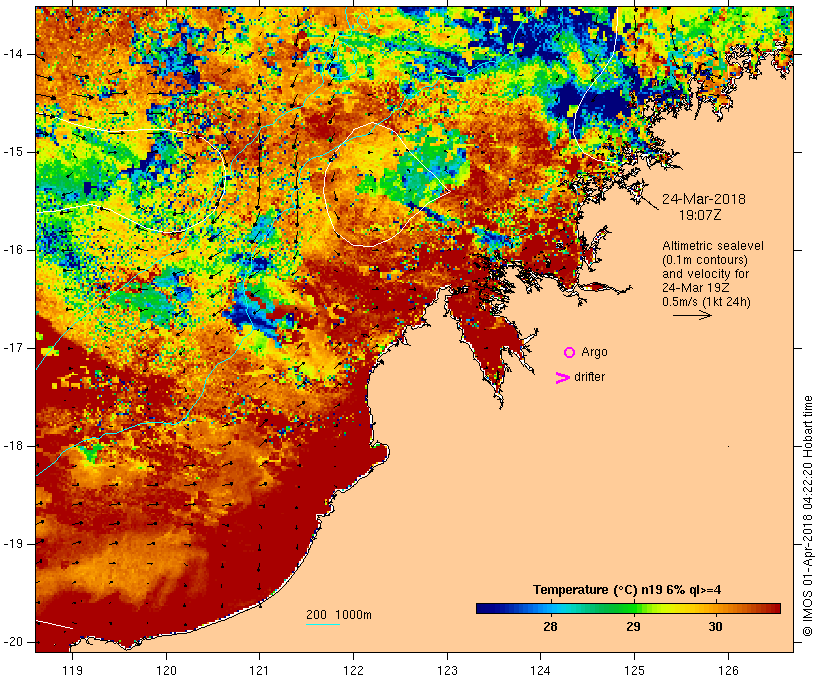Click the '126' longitude axis label

pyautogui.click(x=728, y=670)
